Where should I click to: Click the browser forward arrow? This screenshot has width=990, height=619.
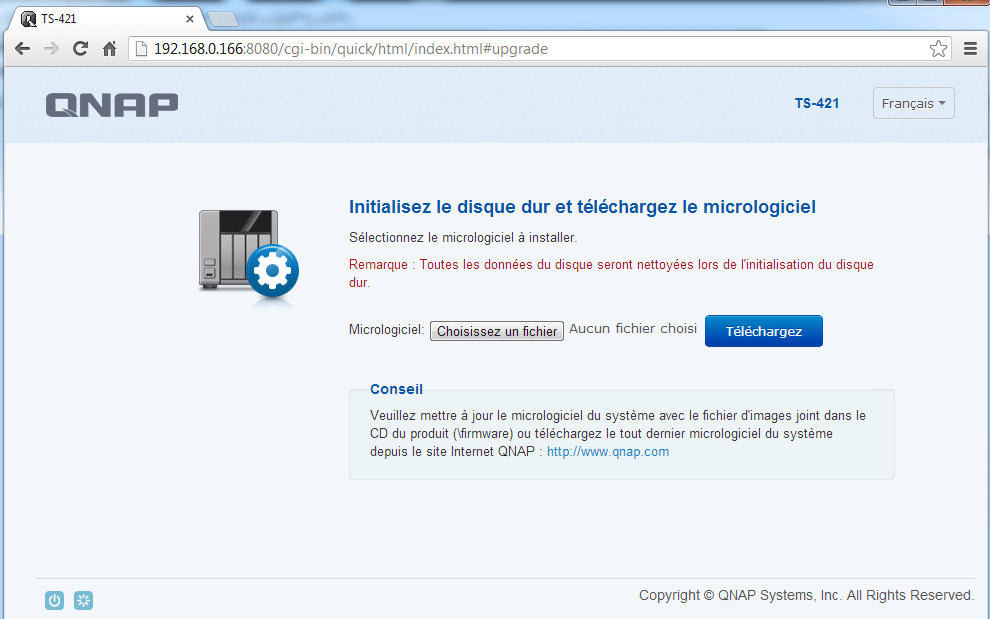(51, 48)
